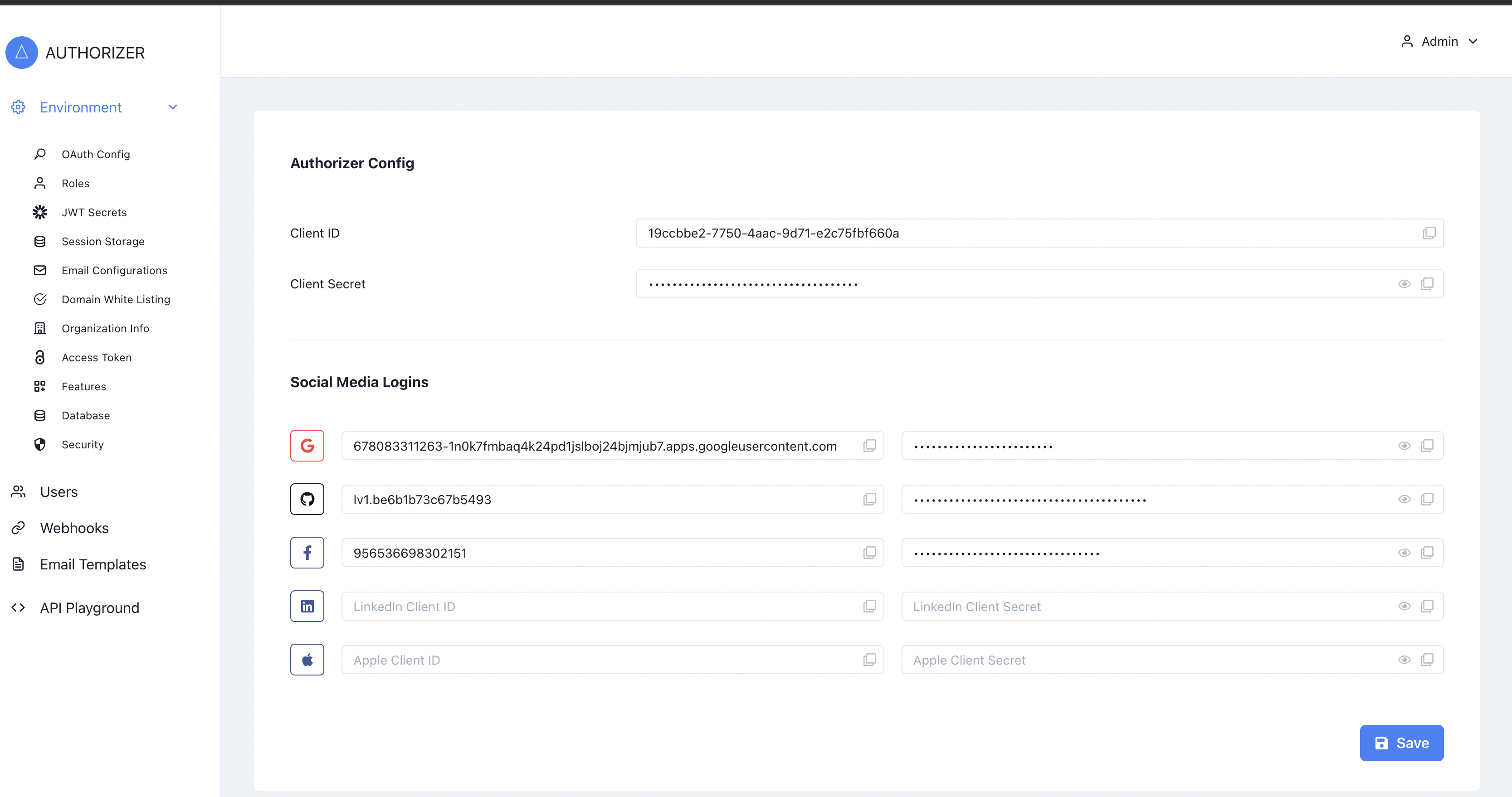Image resolution: width=1512 pixels, height=797 pixels.
Task: Go to Roles settings
Action: [75, 184]
